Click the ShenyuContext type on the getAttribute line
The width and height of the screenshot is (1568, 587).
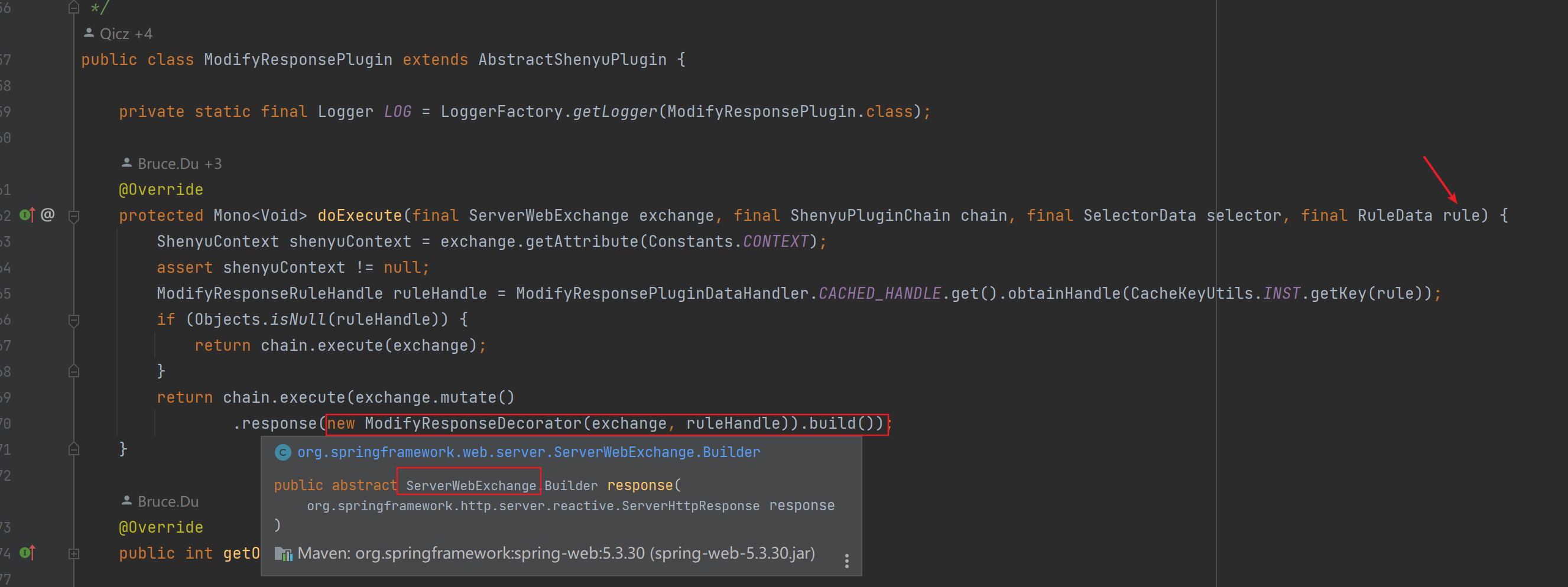point(218,242)
